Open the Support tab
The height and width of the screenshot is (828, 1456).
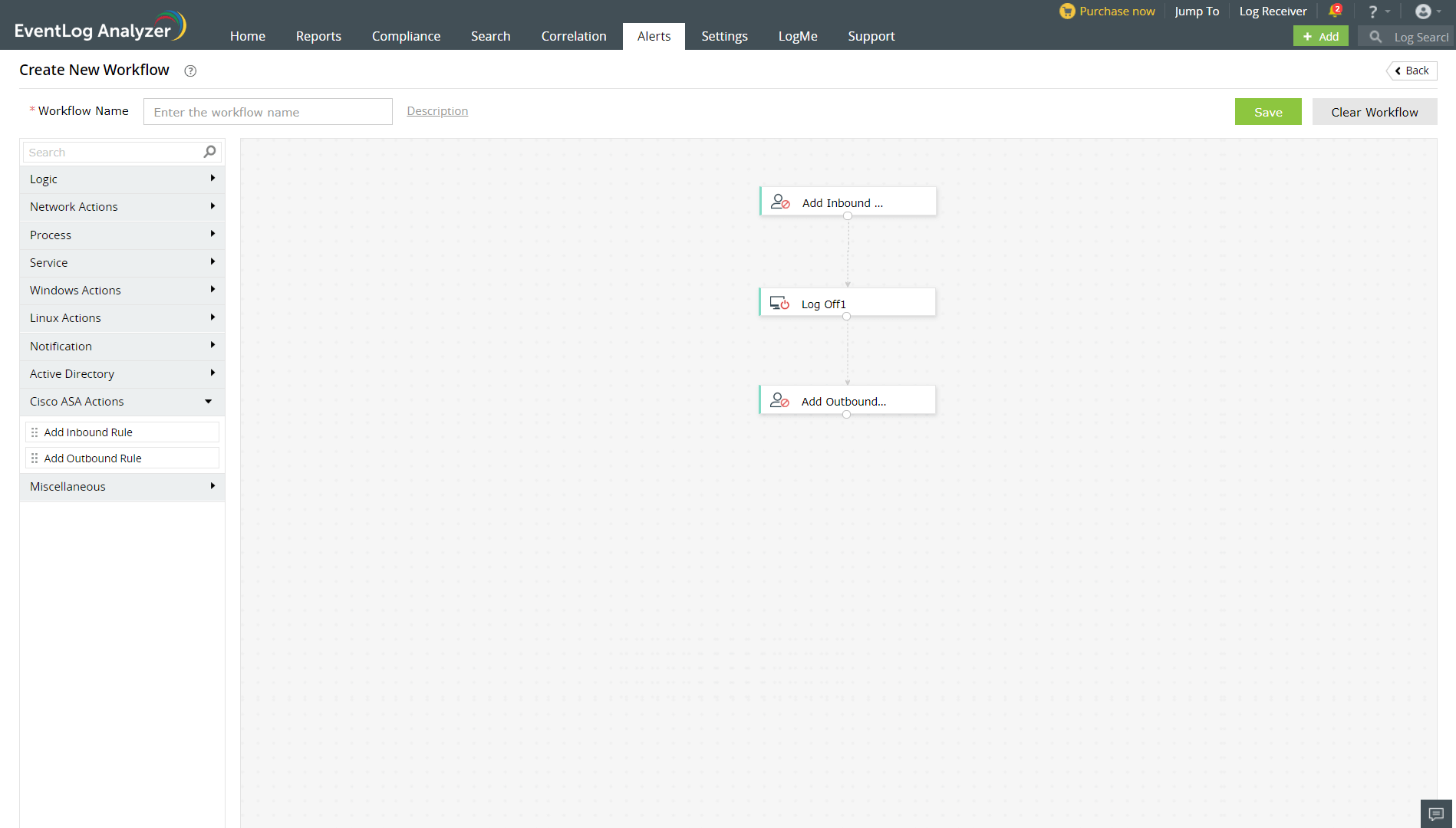[x=871, y=36]
